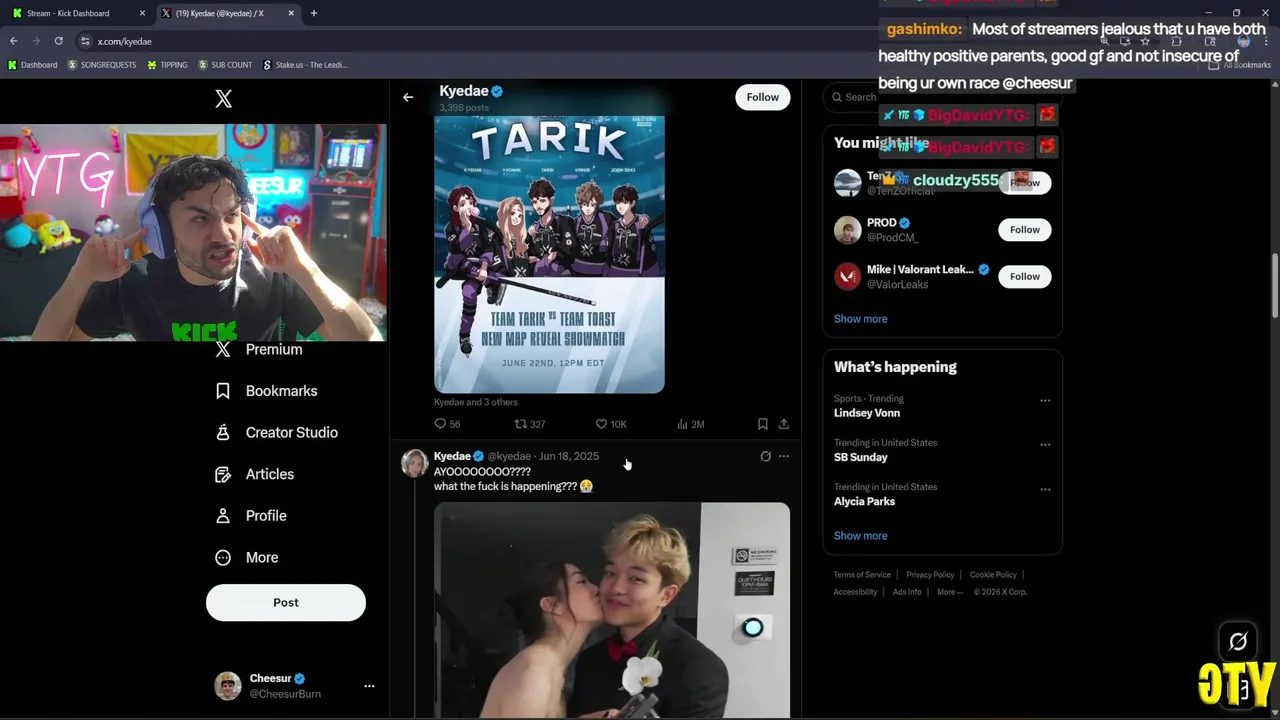Click Kyedae's verified badge in header

pos(497,91)
